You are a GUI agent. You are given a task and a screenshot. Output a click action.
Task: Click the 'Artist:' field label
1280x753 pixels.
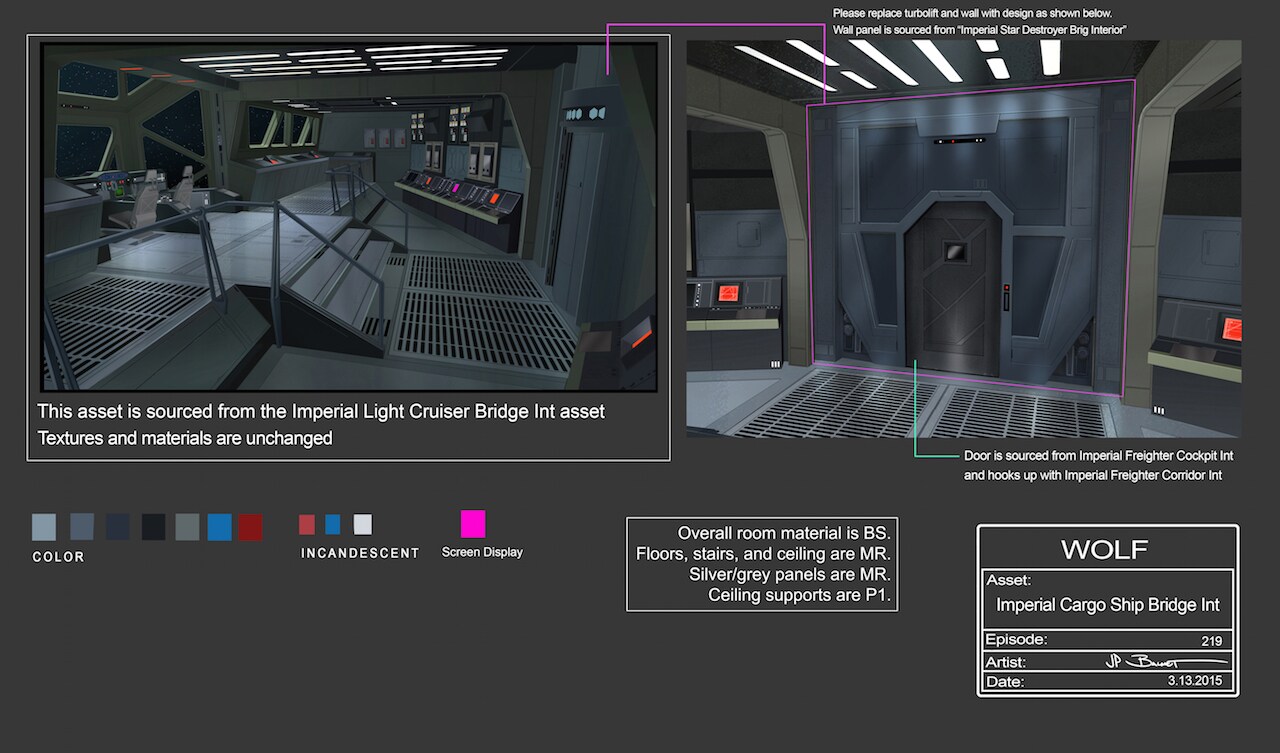click(1005, 662)
